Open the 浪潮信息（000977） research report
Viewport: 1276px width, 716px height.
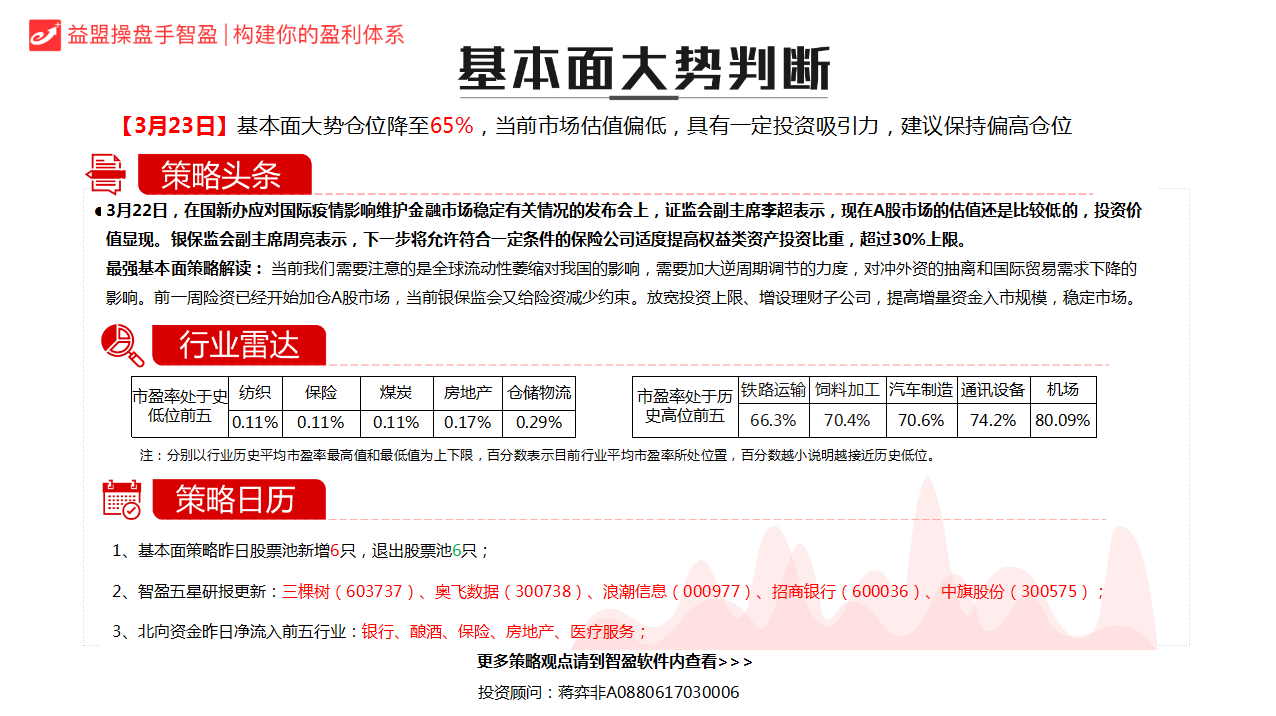(x=677, y=591)
